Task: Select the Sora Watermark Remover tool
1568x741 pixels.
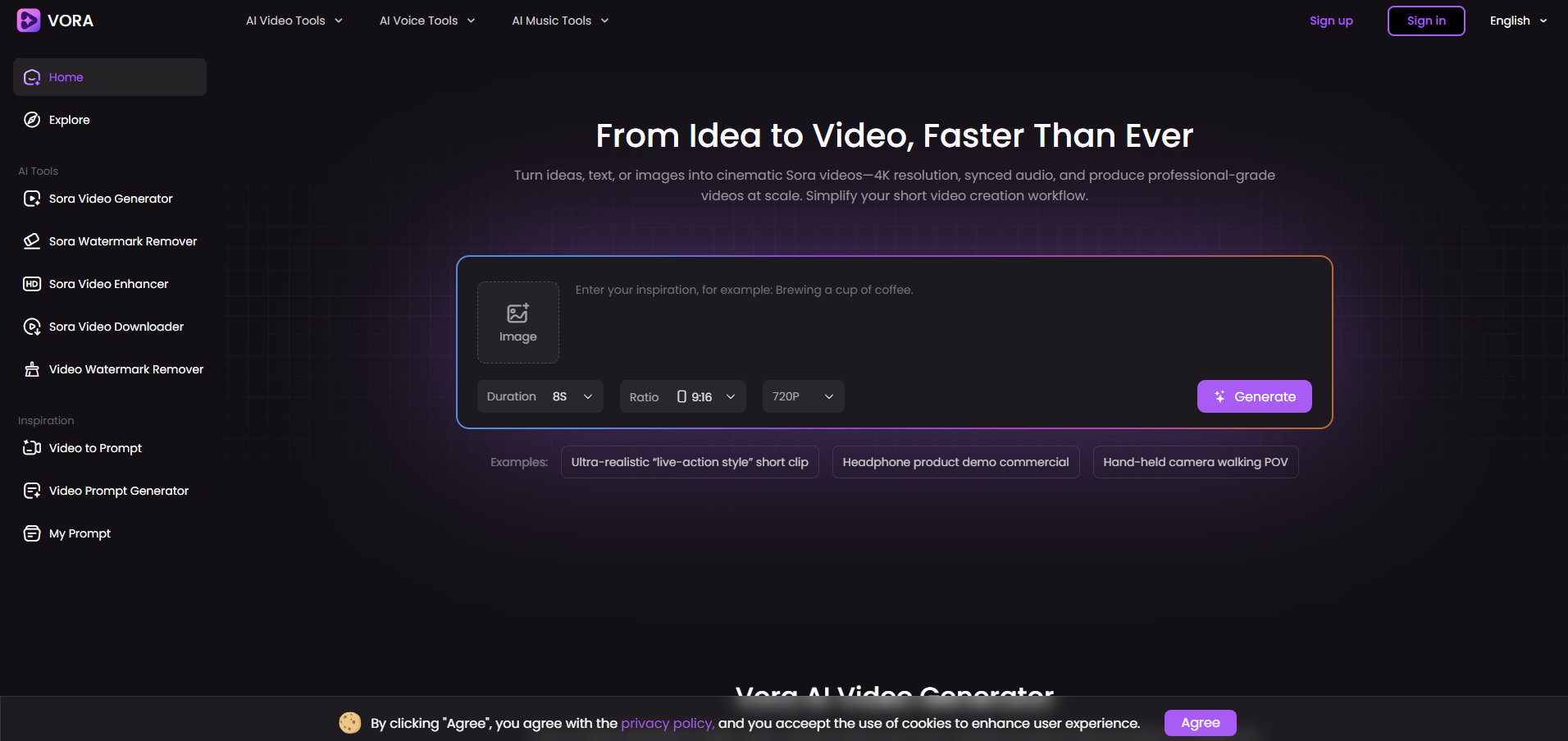Action: [122, 241]
